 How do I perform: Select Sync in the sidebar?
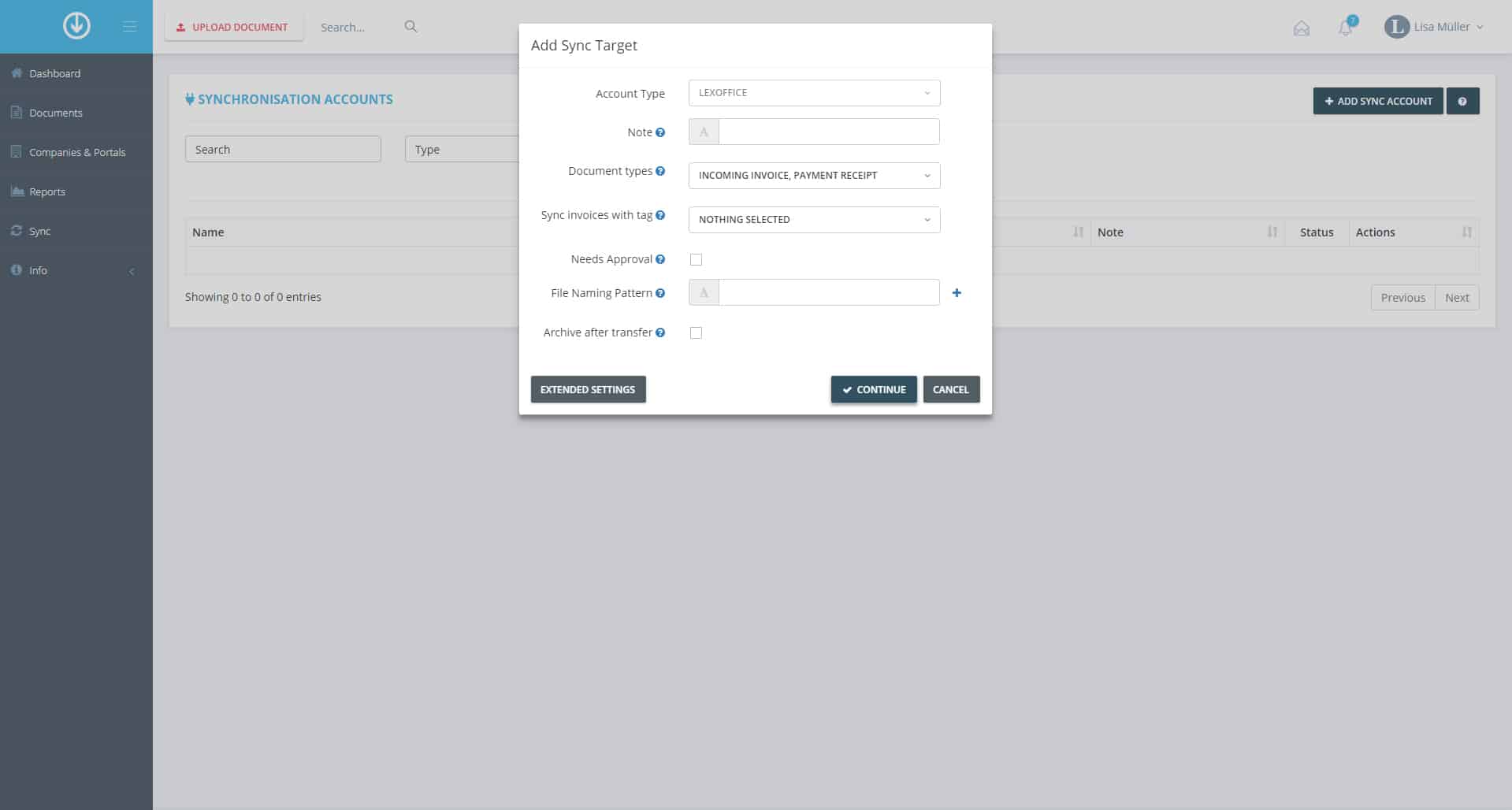(x=76, y=231)
